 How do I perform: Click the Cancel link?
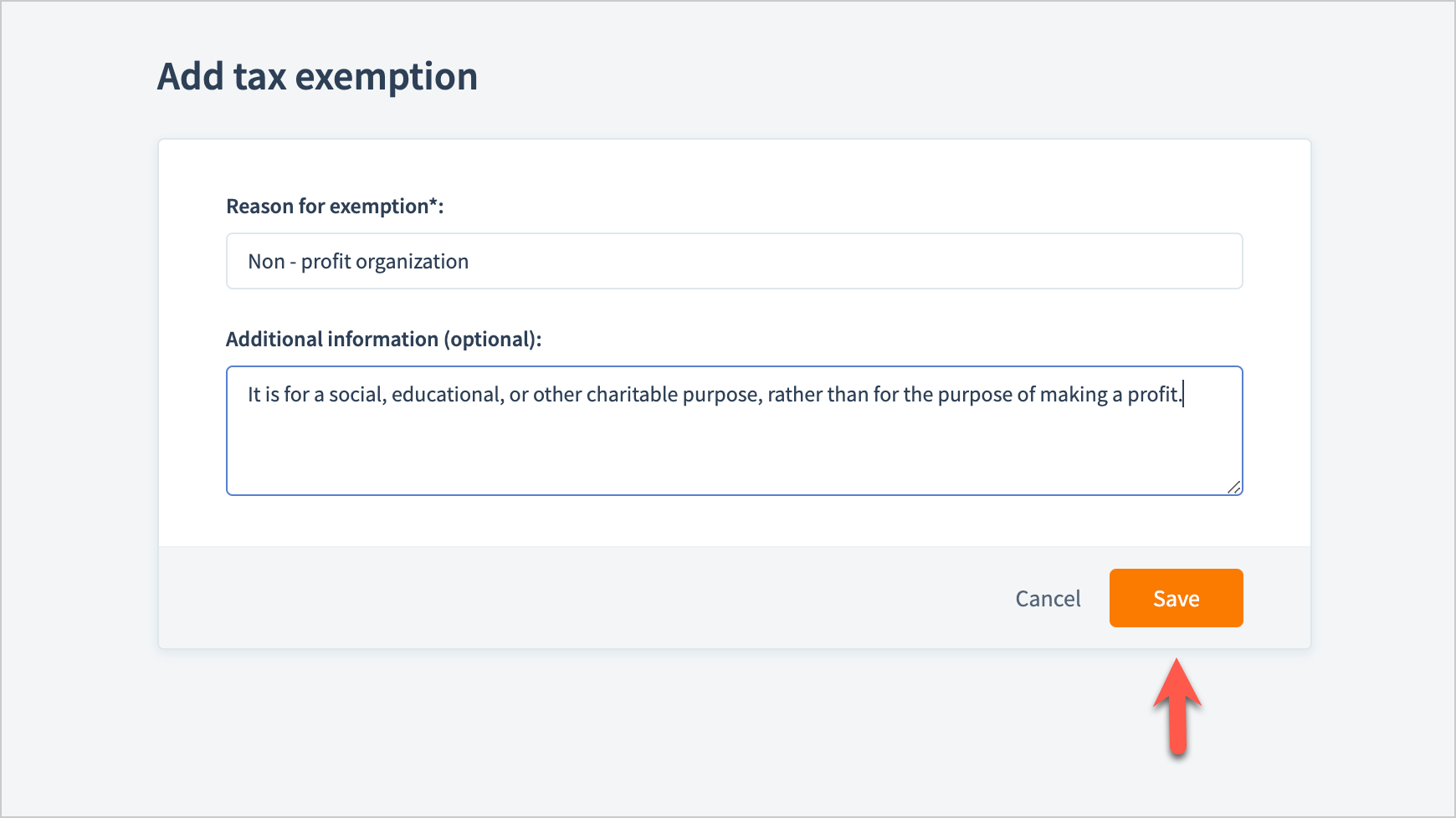pos(1048,599)
